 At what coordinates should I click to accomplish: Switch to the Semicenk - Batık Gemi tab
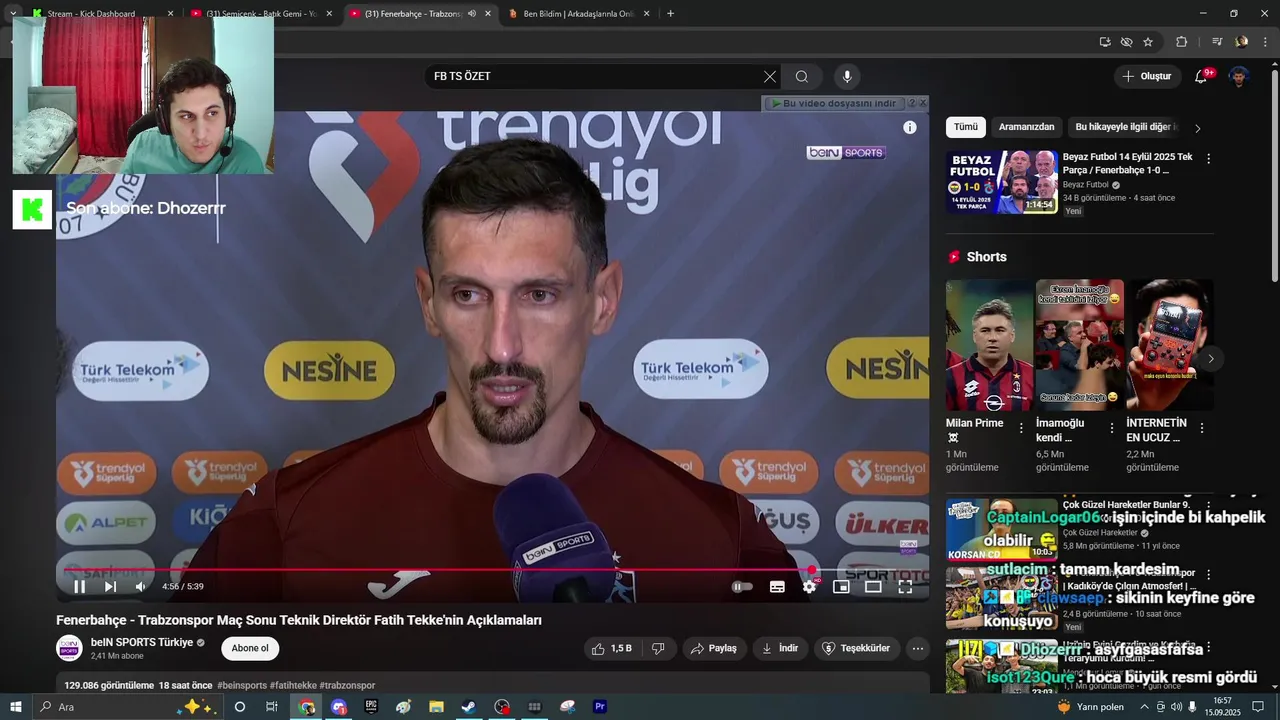[x=260, y=14]
